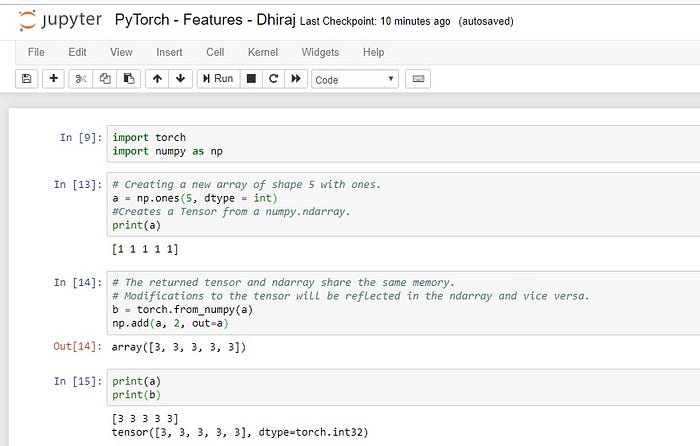The image size is (700, 446).
Task: Click the print(b) line in cell 15
Action: pos(136,395)
